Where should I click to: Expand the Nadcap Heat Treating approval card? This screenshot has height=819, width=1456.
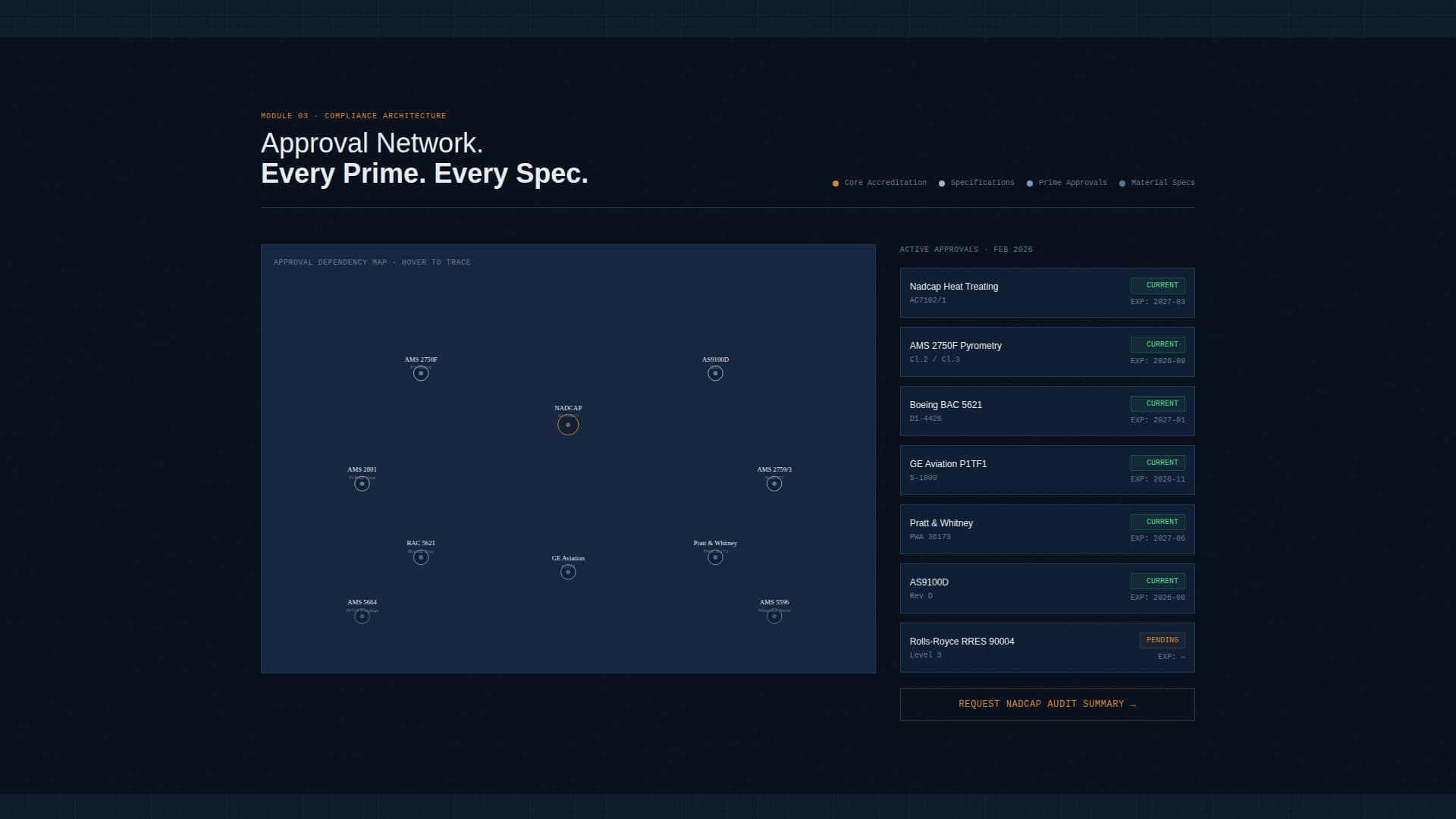[x=1046, y=293]
